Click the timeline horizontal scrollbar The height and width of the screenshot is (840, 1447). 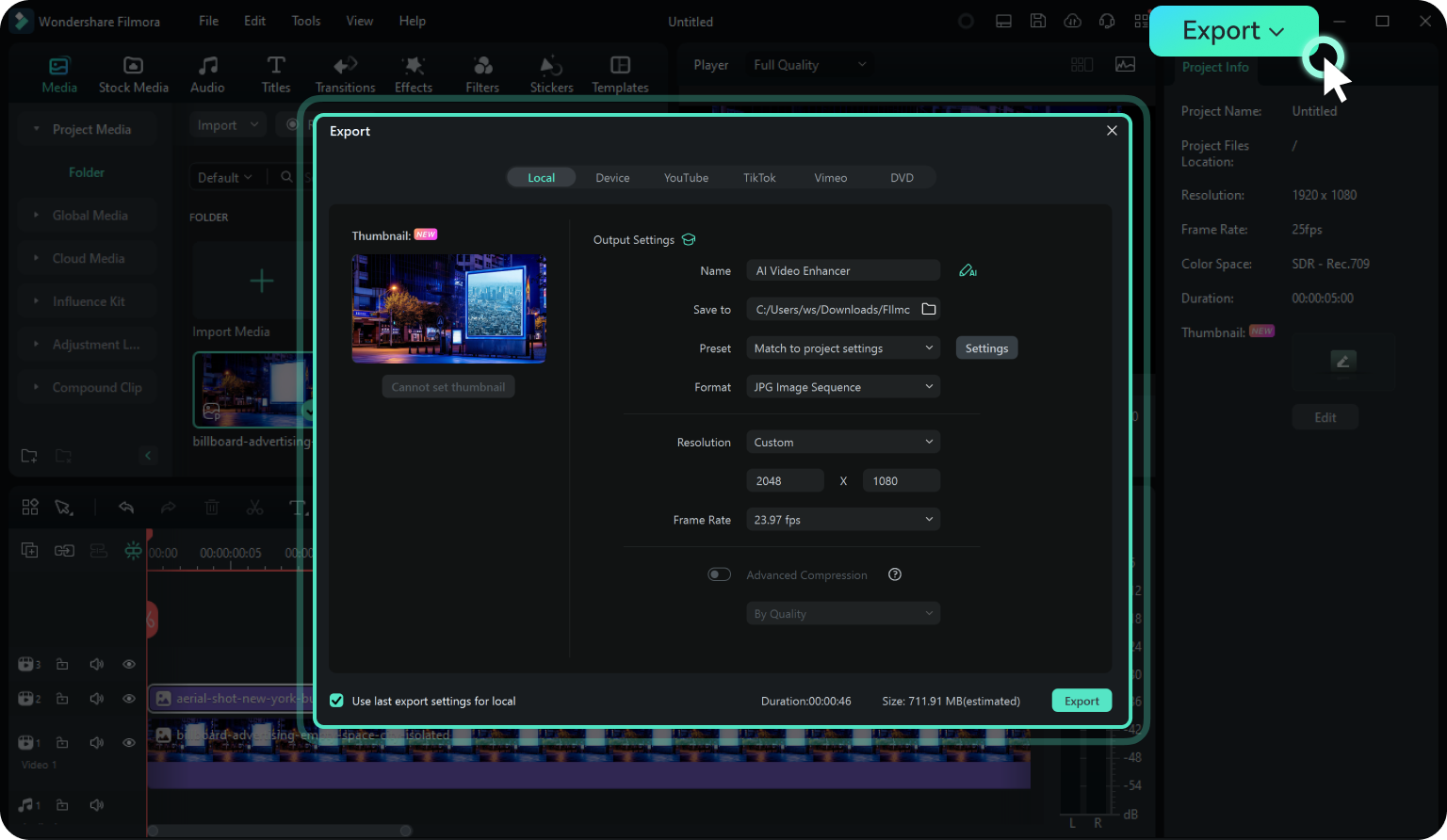(x=279, y=831)
